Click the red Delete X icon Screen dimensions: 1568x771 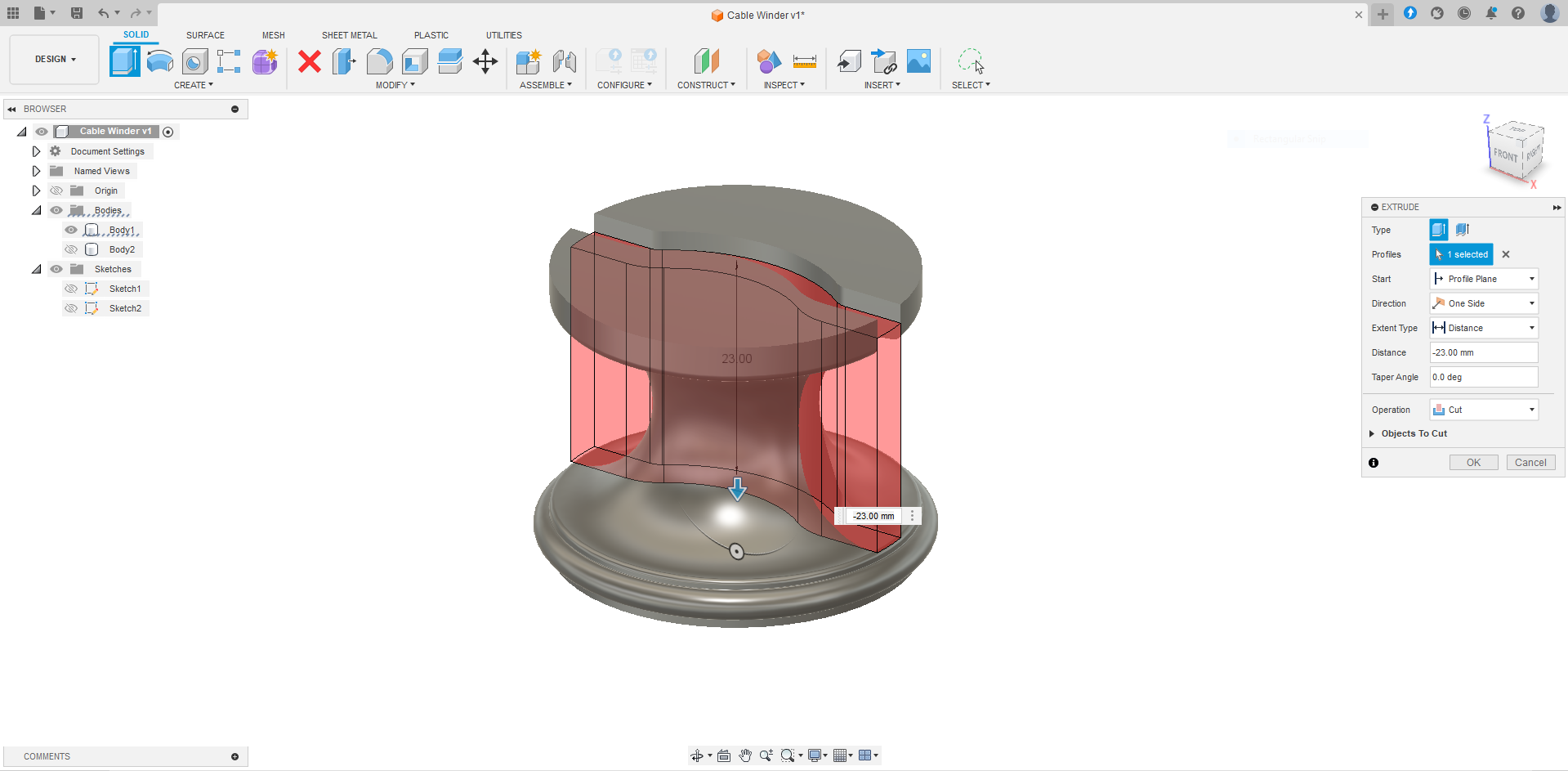(310, 61)
